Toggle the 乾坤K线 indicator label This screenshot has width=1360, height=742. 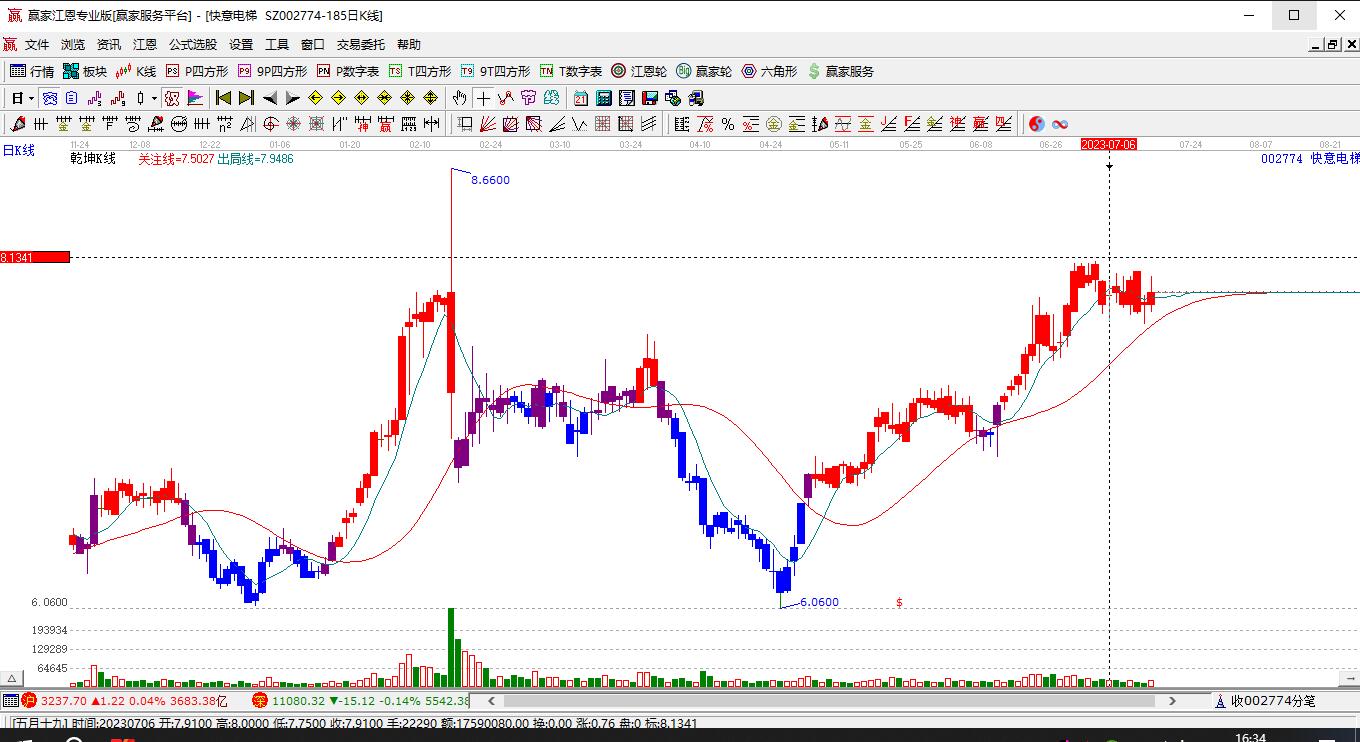tap(93, 159)
